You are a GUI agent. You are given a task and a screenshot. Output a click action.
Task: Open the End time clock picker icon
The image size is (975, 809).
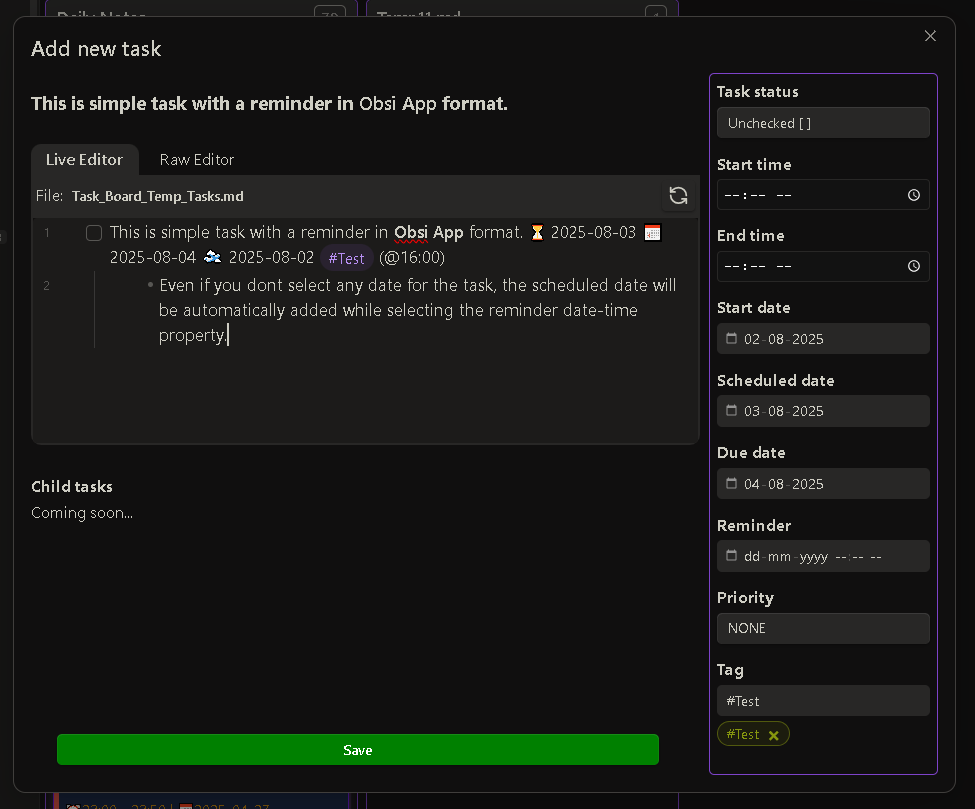pos(913,266)
